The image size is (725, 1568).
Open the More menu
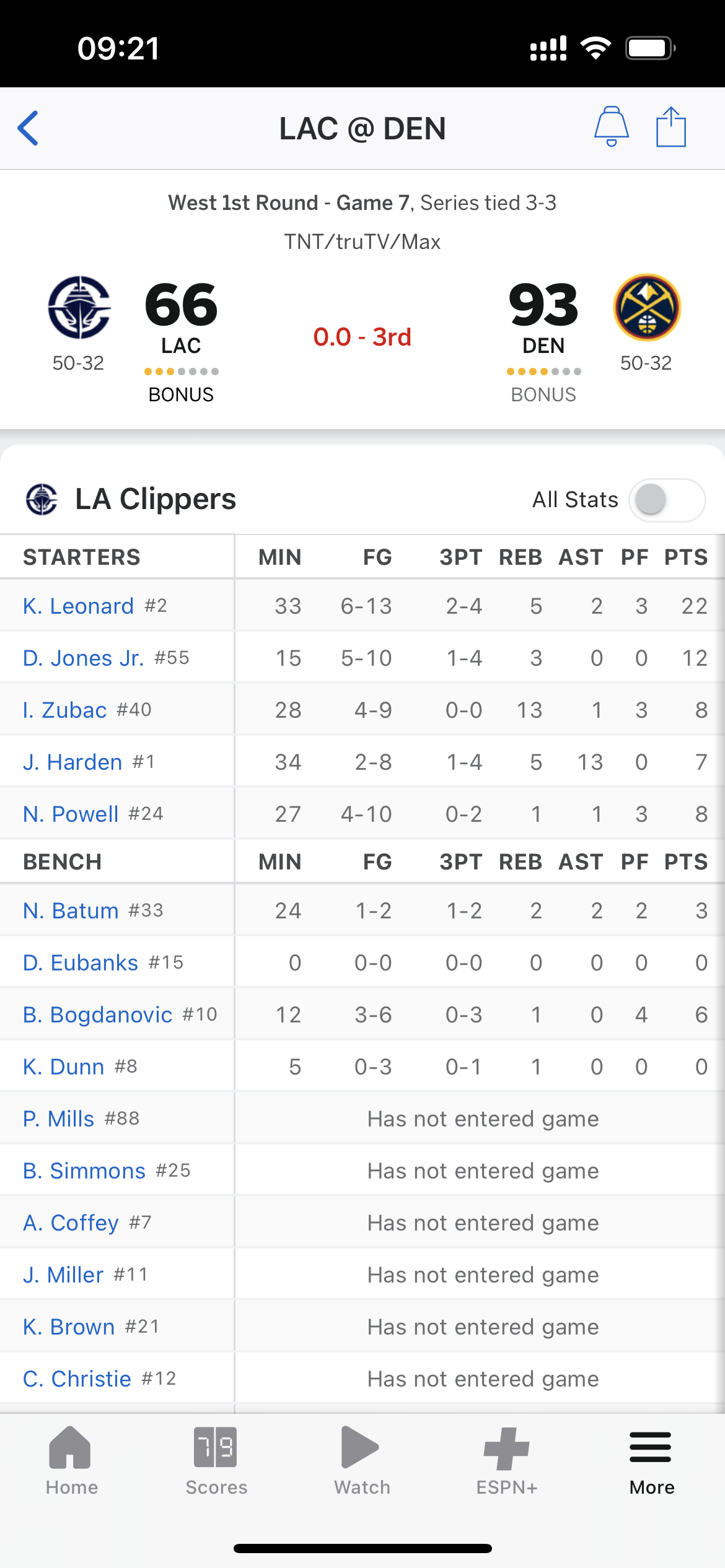(x=651, y=1460)
